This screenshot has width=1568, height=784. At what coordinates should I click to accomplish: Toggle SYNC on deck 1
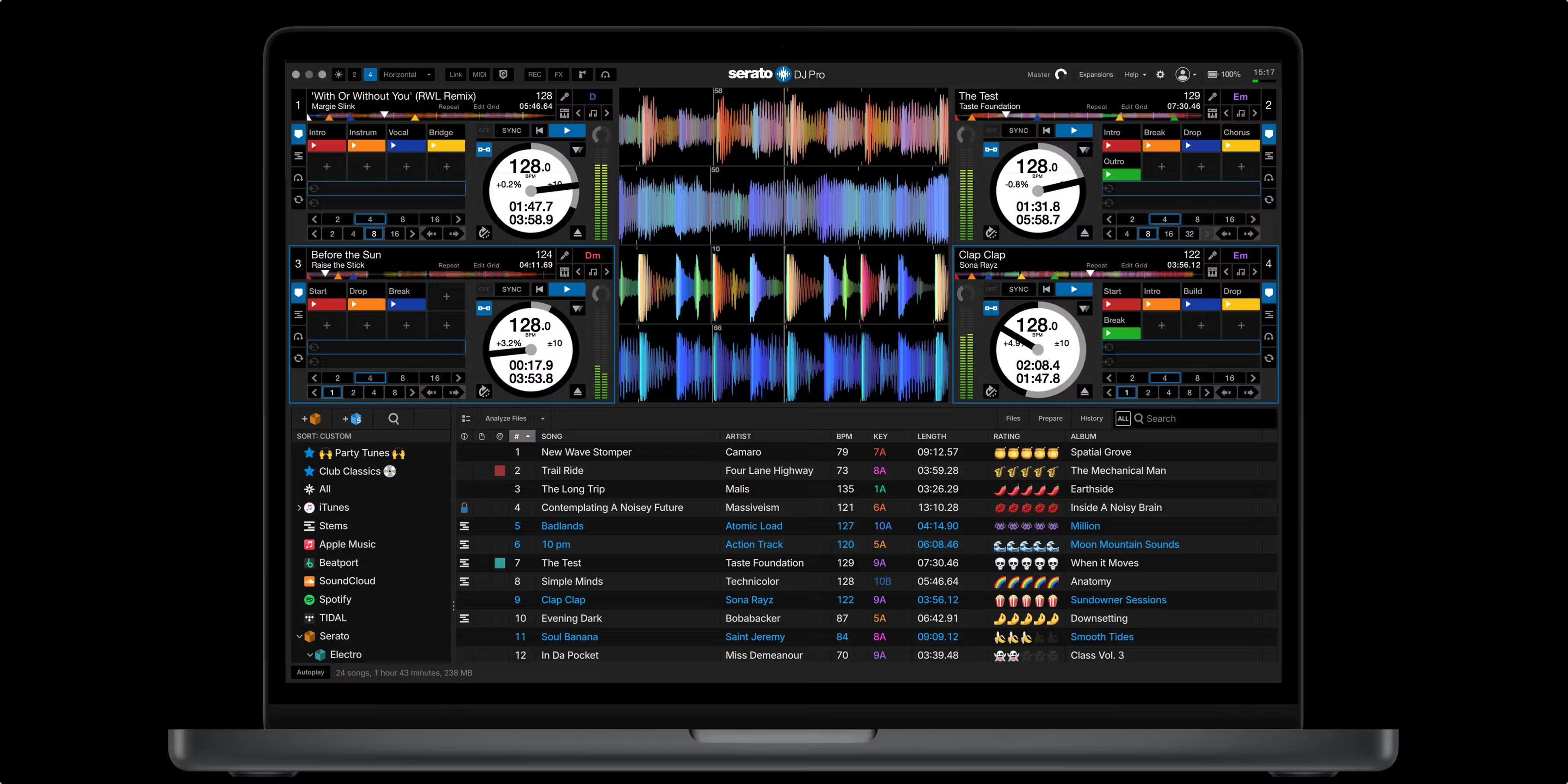coord(511,130)
